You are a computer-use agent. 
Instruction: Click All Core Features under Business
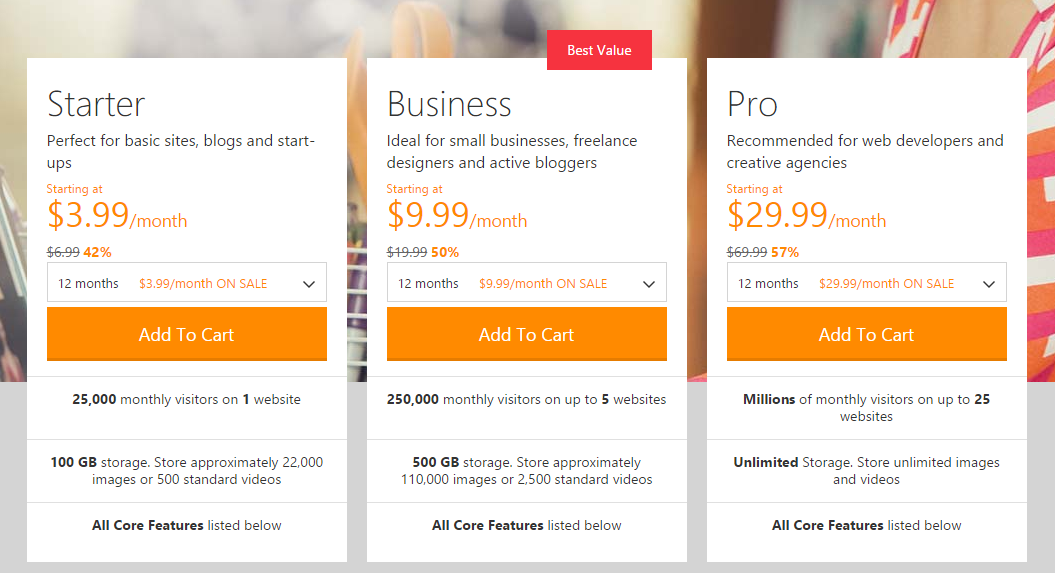click(488, 525)
